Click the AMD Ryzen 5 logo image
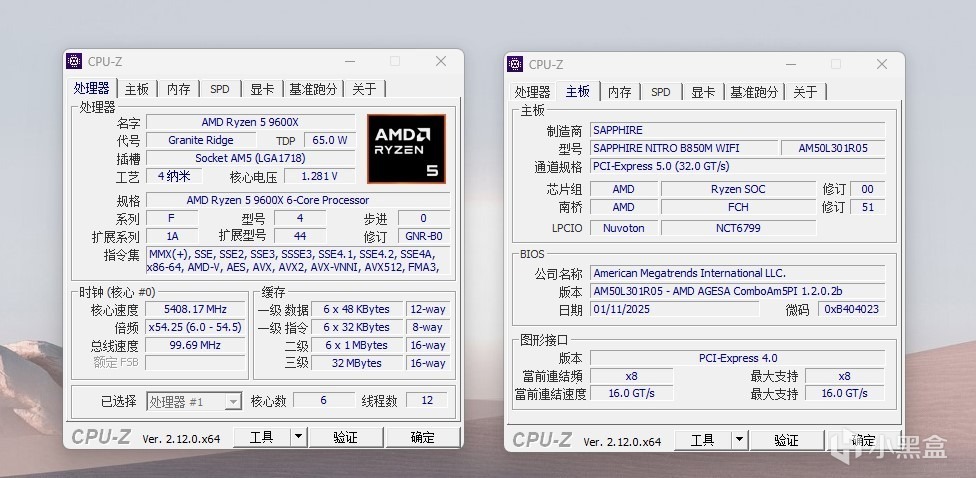Image resolution: width=976 pixels, height=478 pixels. [x=406, y=149]
